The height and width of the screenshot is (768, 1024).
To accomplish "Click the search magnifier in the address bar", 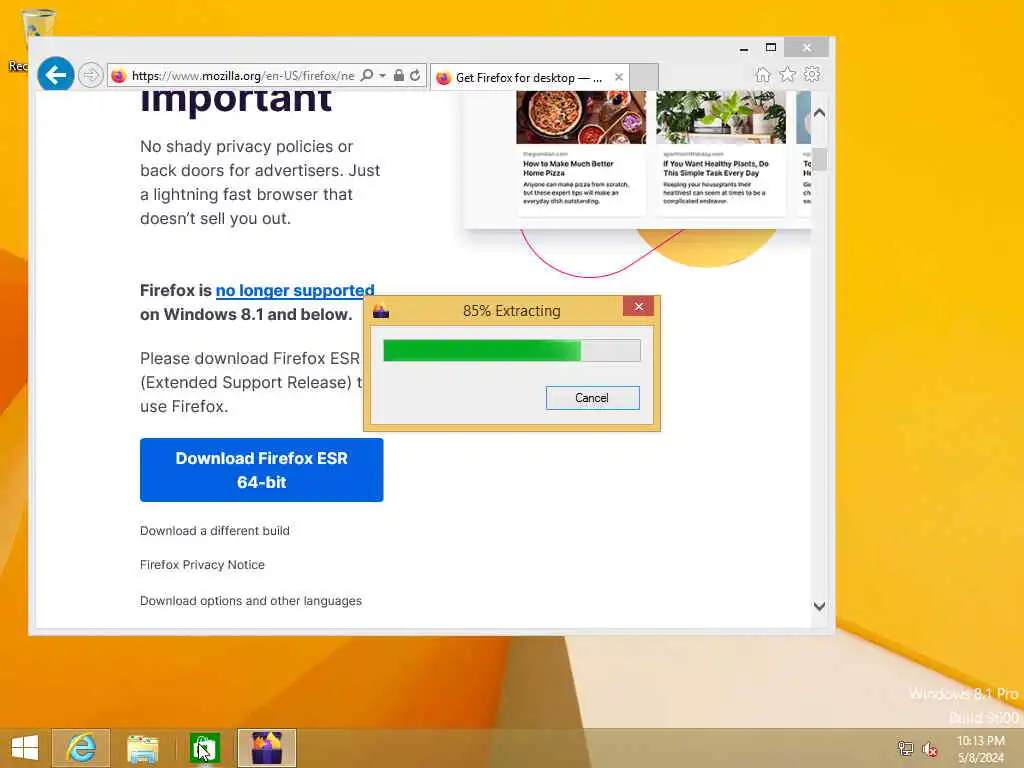I will (x=367, y=75).
